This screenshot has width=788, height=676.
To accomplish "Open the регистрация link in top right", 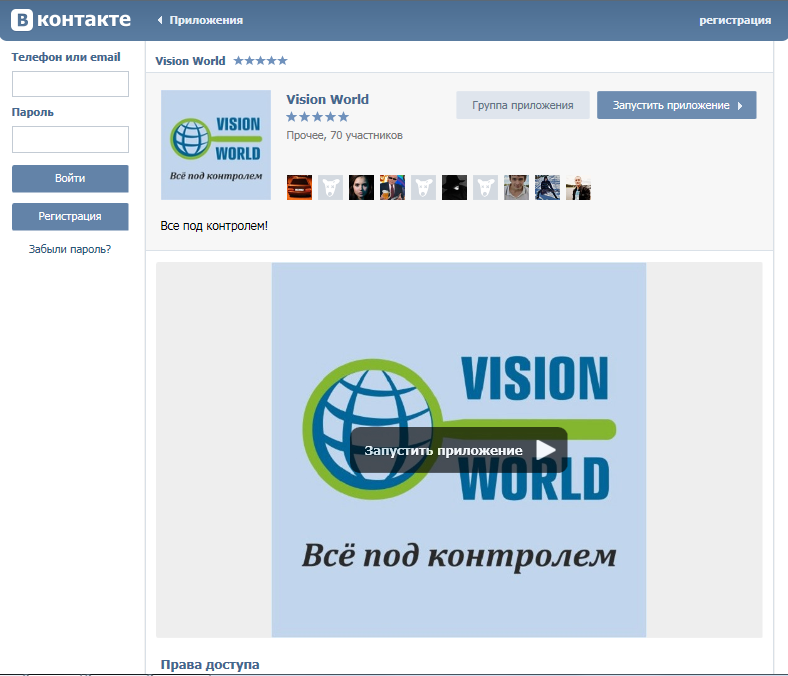I will point(735,20).
